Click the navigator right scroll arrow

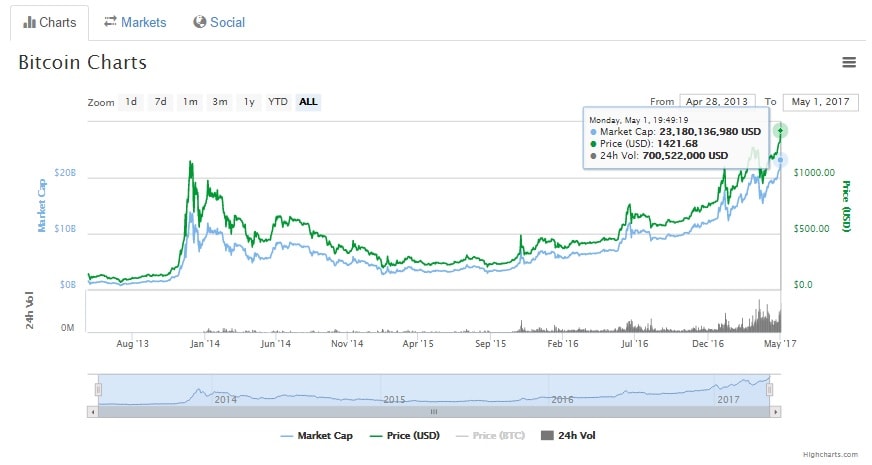tap(775, 411)
